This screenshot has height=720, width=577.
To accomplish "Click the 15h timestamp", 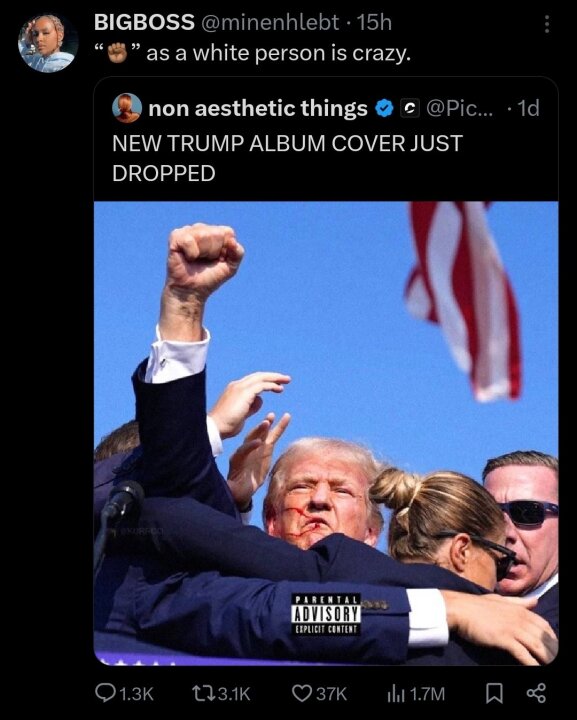I will point(374,22).
